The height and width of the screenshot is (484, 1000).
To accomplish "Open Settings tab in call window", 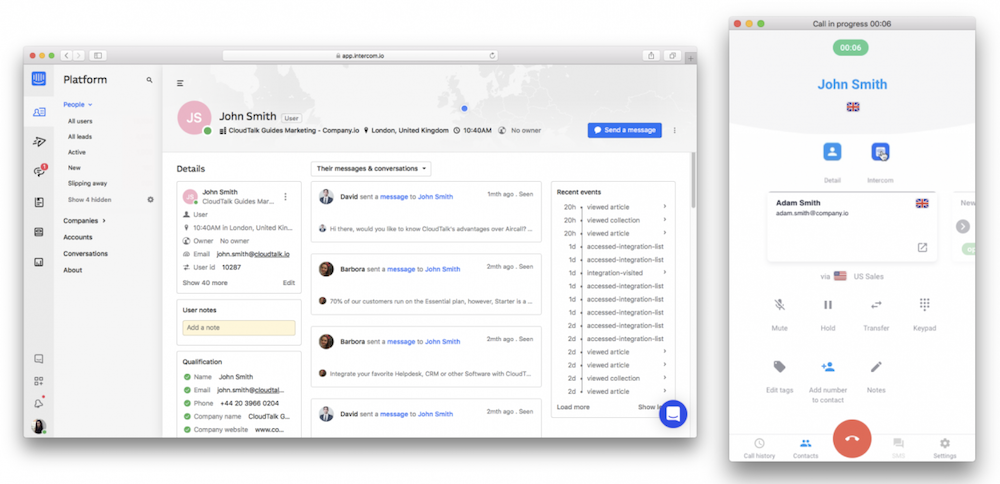I will (x=945, y=448).
